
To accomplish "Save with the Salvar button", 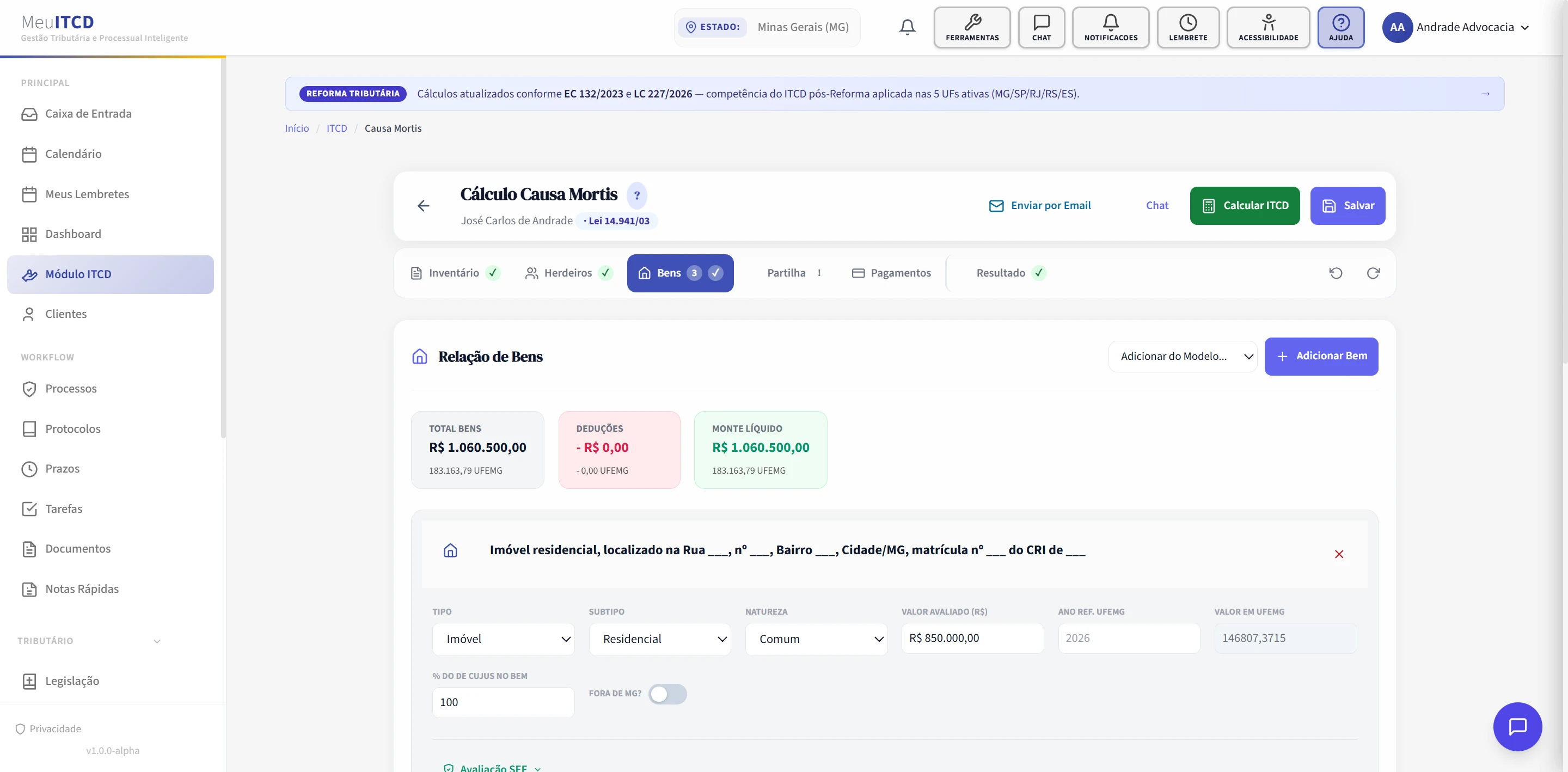I will pos(1347,206).
